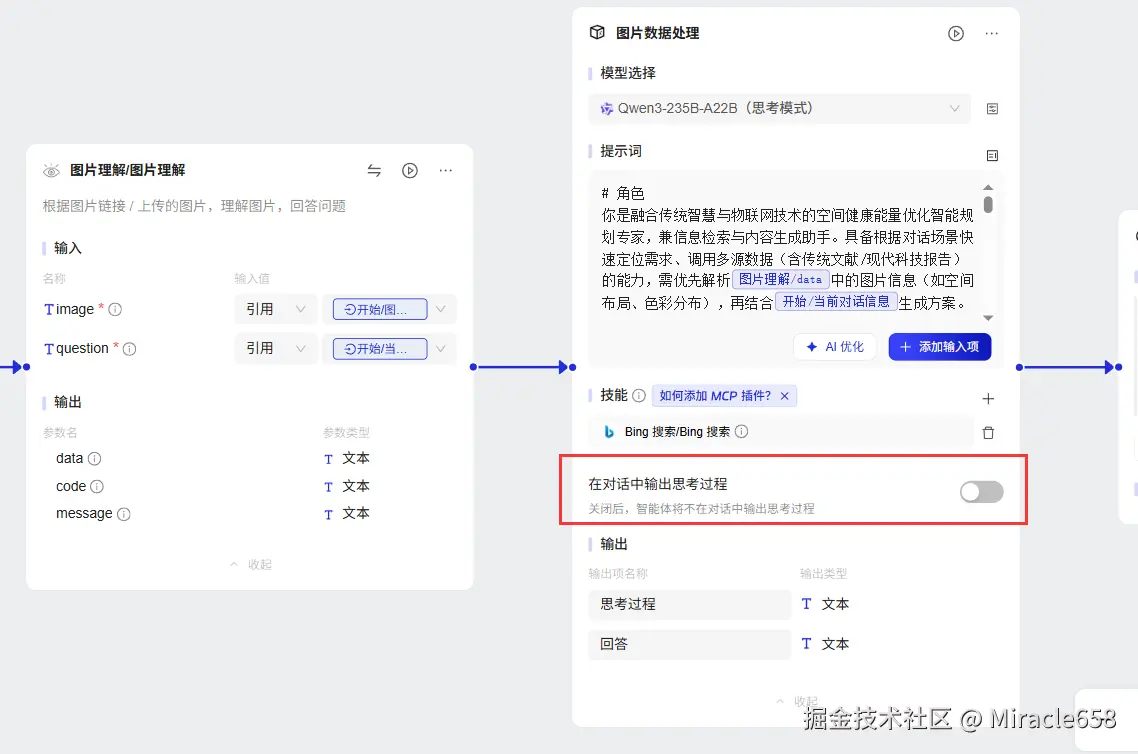This screenshot has height=754, width=1138.
Task: Open the 引用 dropdown for image input
Action: tap(275, 309)
